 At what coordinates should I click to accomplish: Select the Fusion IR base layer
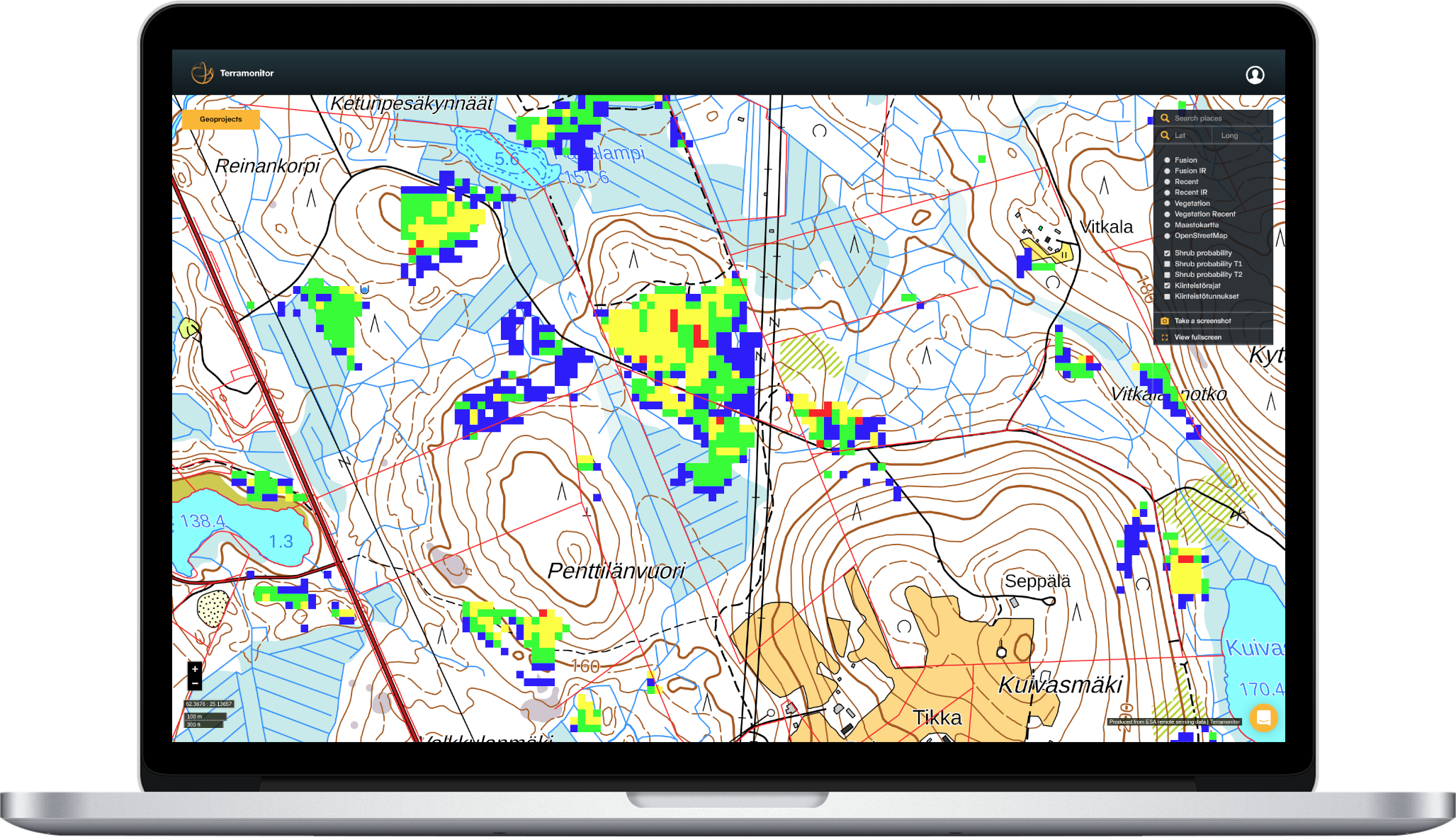click(x=1167, y=171)
